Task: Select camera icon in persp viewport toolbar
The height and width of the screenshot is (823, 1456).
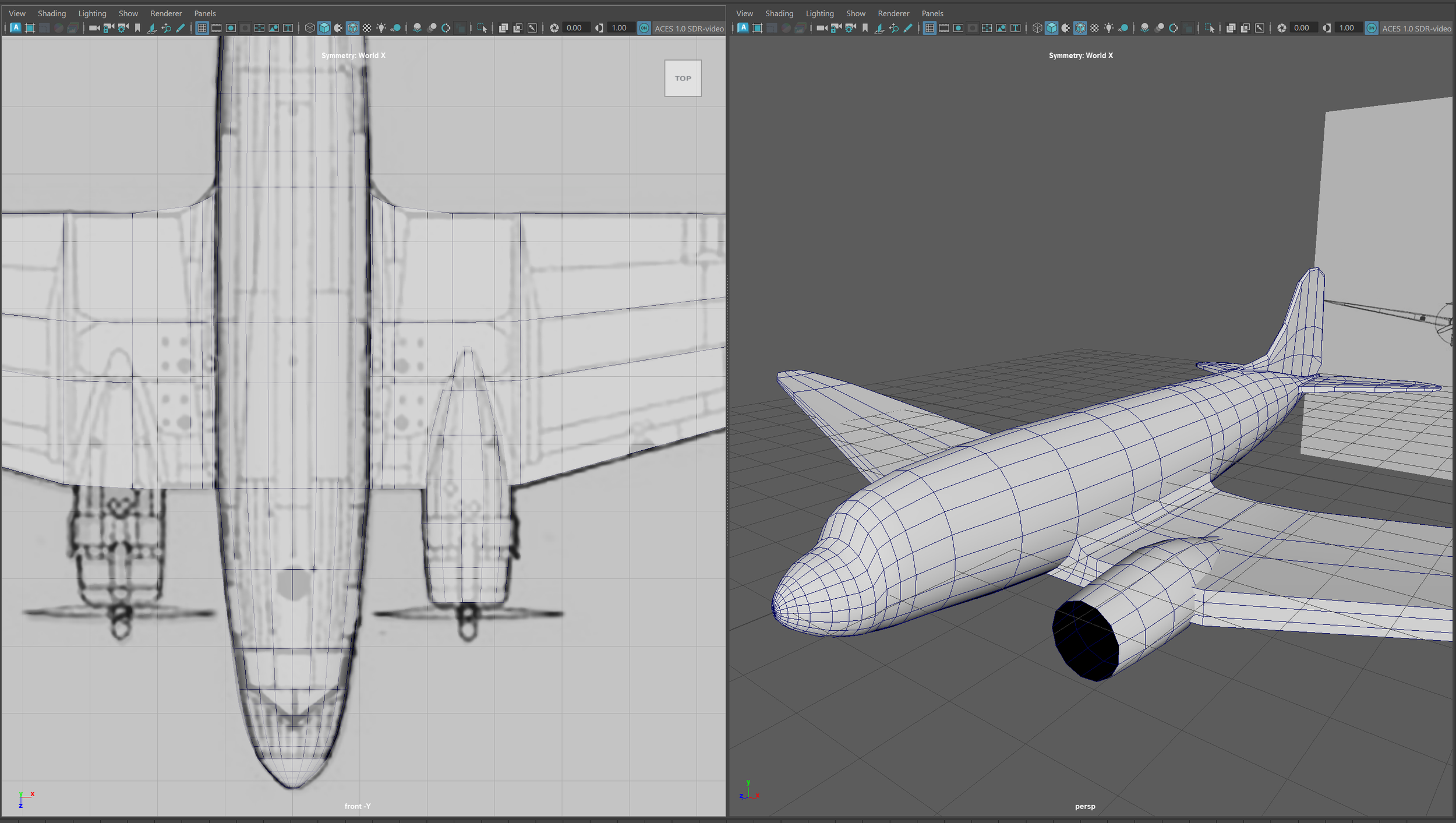Action: click(x=822, y=28)
